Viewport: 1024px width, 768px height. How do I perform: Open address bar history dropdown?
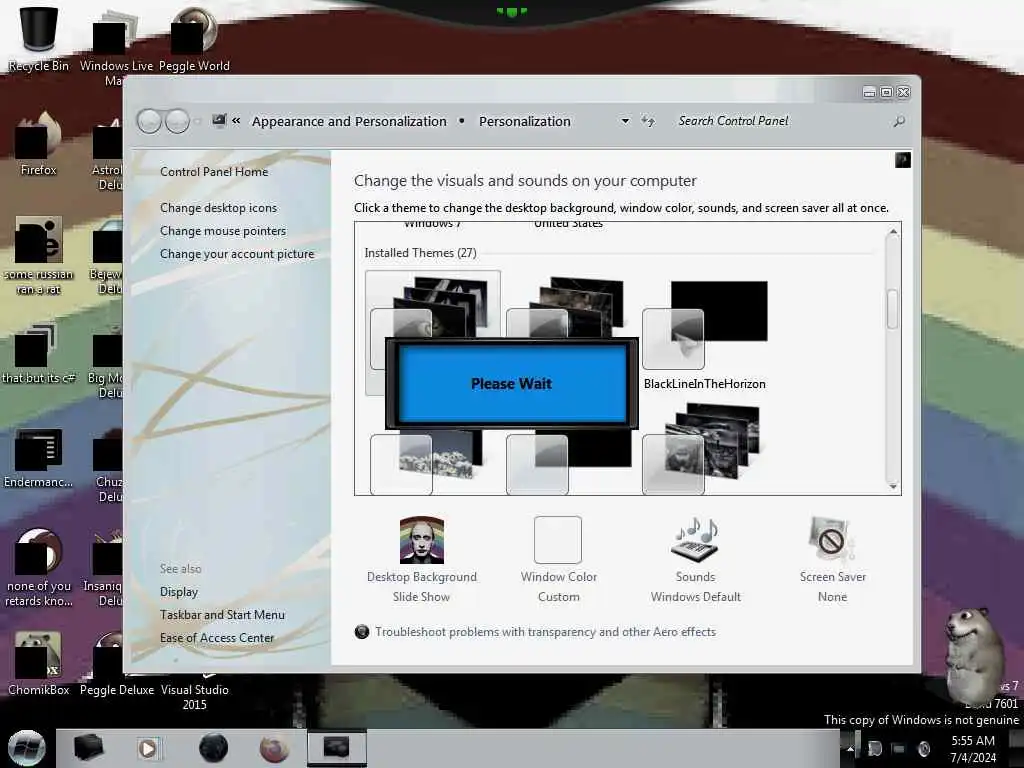coord(625,121)
